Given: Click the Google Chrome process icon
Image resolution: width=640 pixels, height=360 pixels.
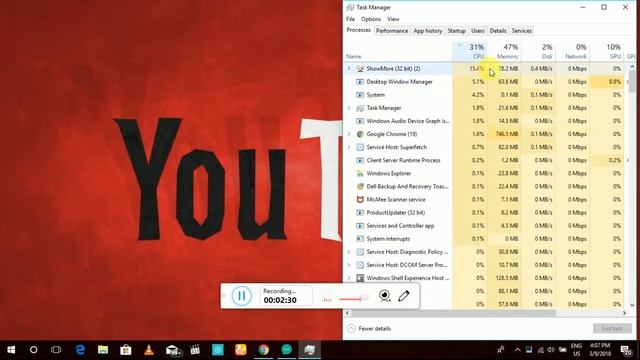Looking at the screenshot, I should 360,134.
